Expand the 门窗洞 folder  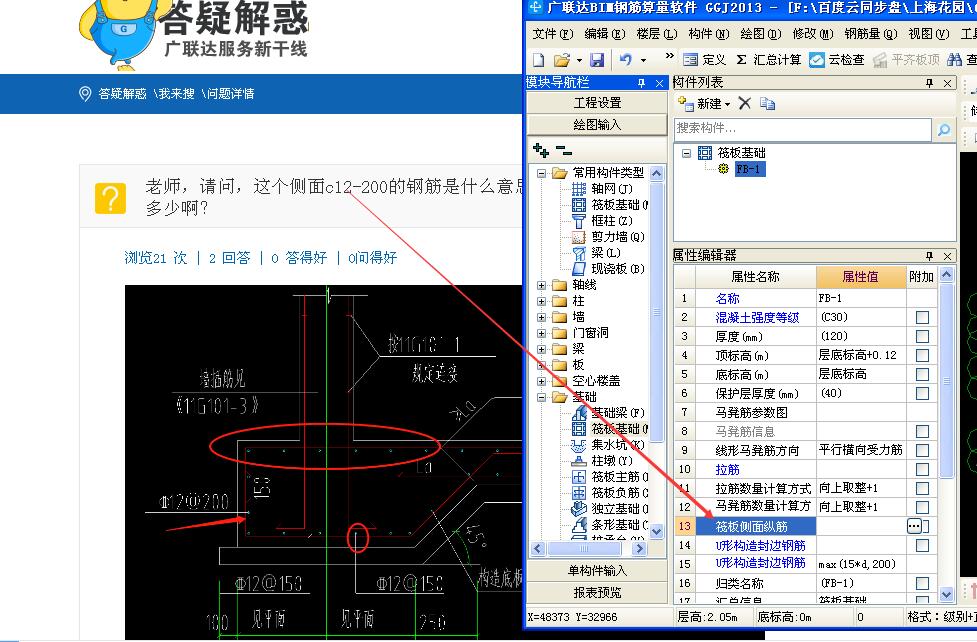[541, 333]
